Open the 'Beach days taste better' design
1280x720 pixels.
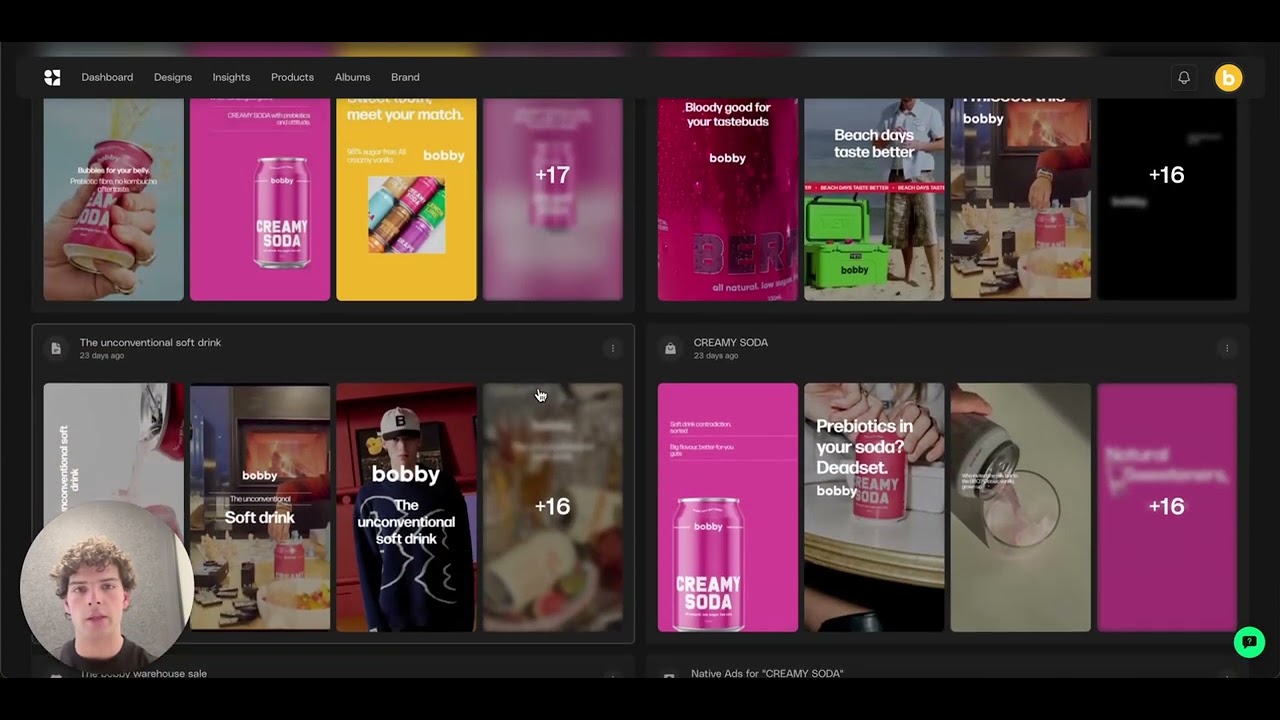click(874, 199)
